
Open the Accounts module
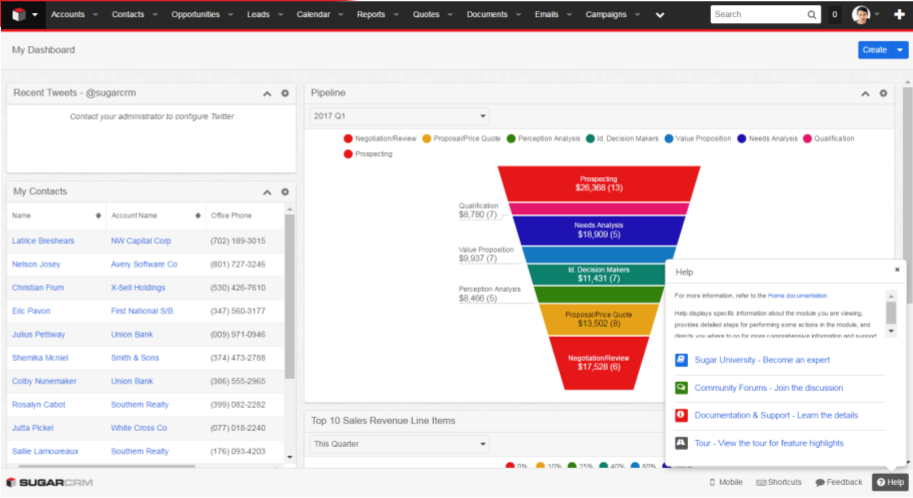pos(68,15)
